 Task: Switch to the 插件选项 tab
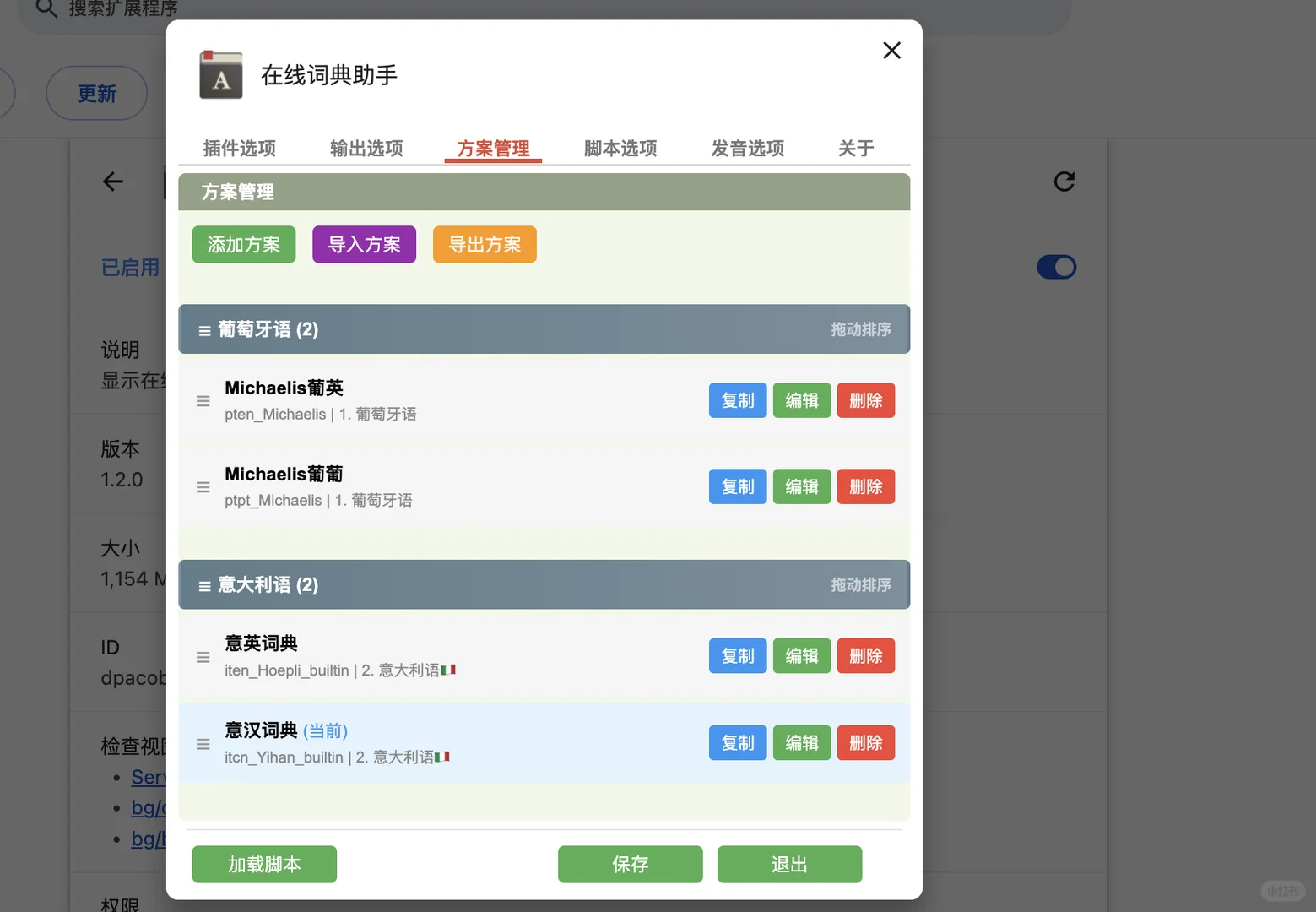pyautogui.click(x=239, y=148)
